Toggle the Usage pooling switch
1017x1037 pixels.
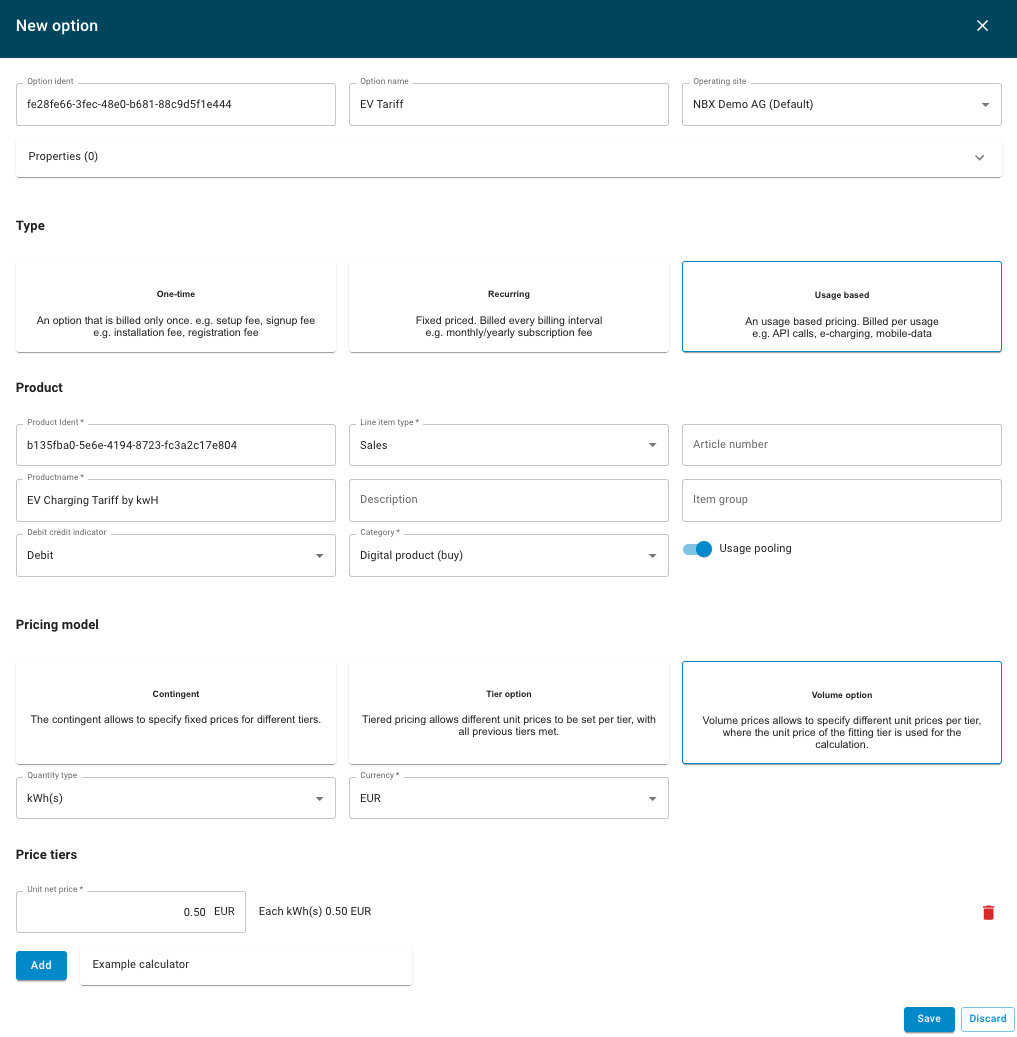pyautogui.click(x=698, y=549)
